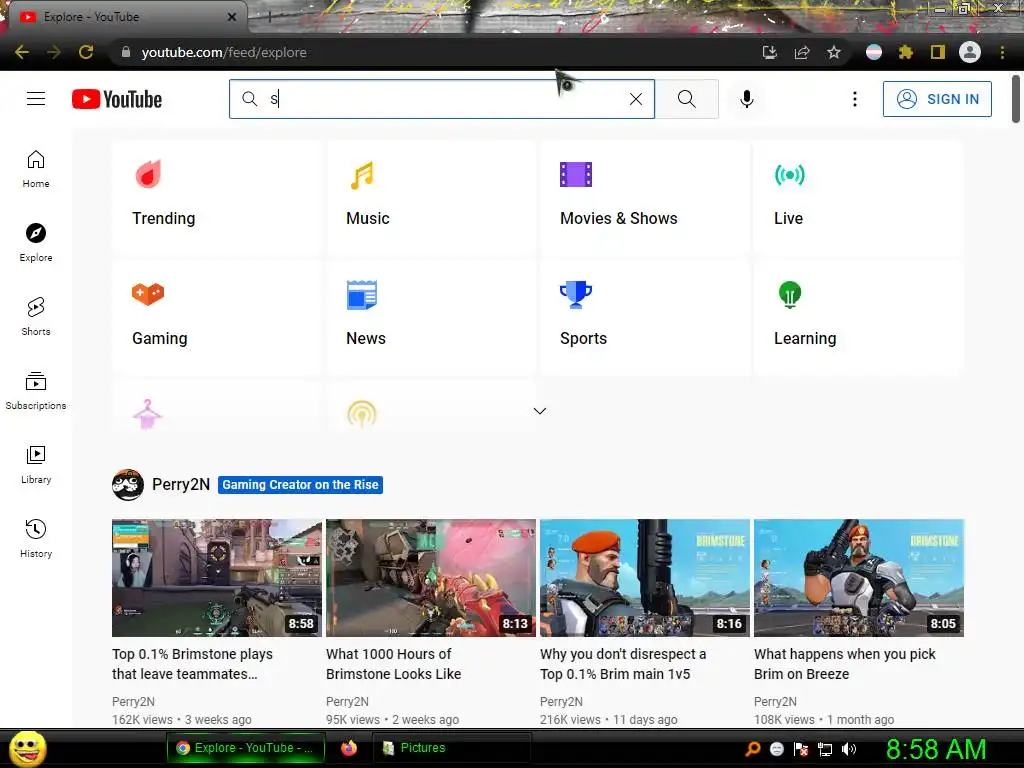The image size is (1024, 768).
Task: Open Pictures taskbar window
Action: [x=451, y=748]
